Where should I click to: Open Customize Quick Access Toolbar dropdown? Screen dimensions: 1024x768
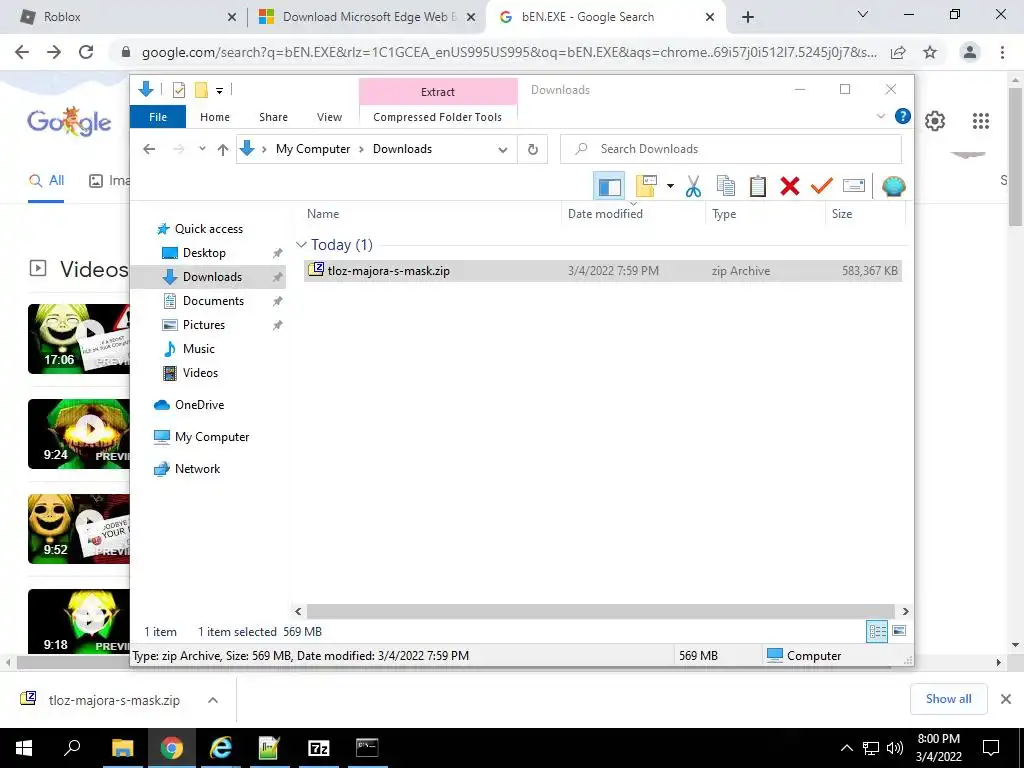(x=219, y=91)
